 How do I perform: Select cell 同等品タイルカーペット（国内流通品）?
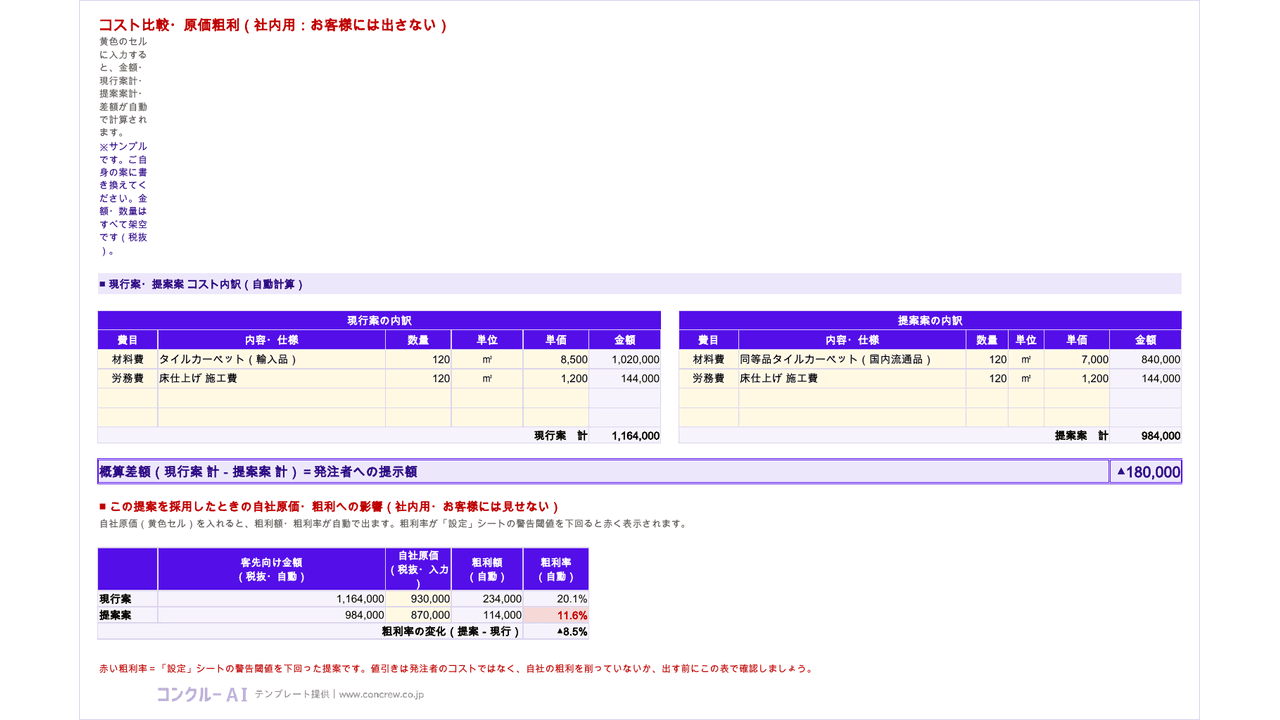[x=852, y=359]
